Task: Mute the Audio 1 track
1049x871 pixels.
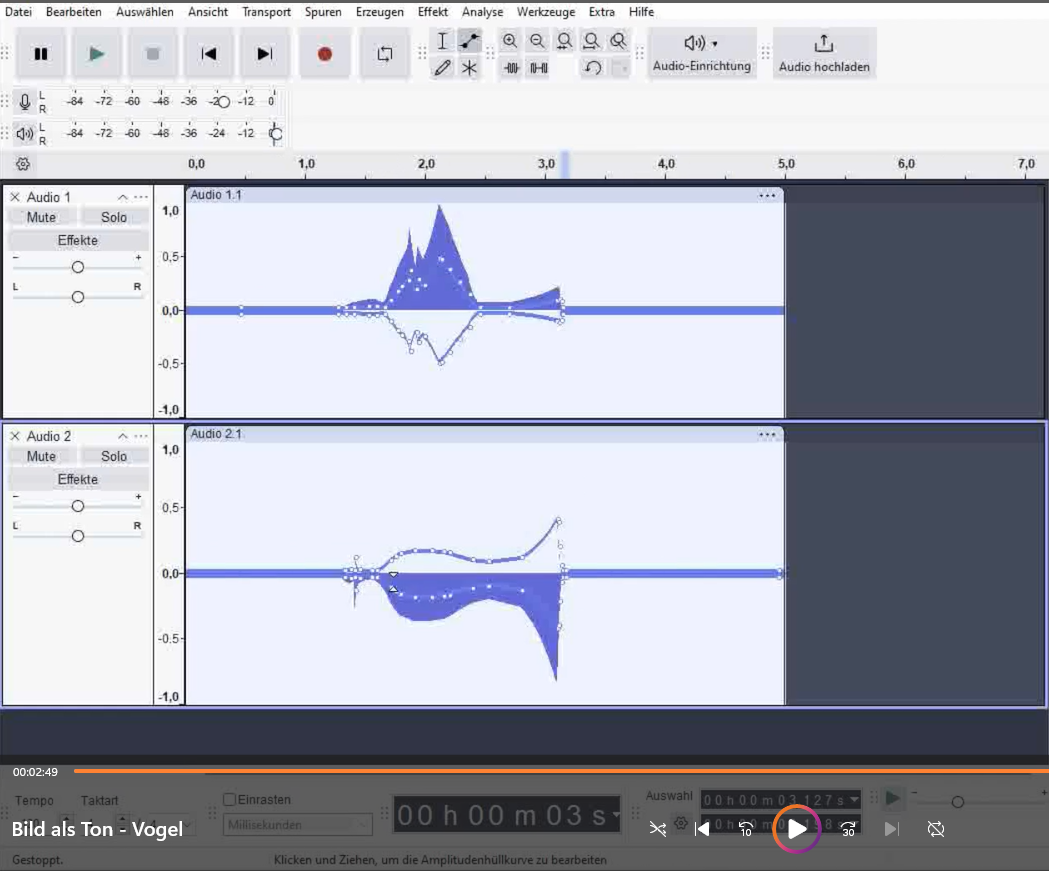Action: [41, 217]
